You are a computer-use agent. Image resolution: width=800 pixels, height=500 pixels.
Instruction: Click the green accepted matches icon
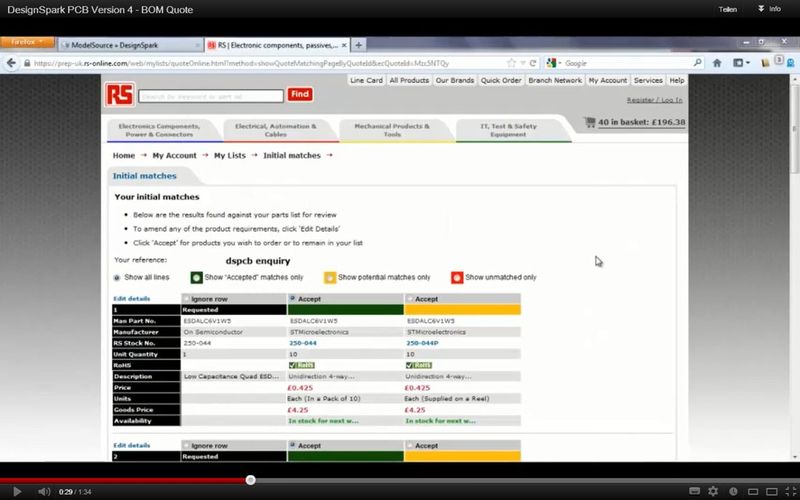pos(196,278)
